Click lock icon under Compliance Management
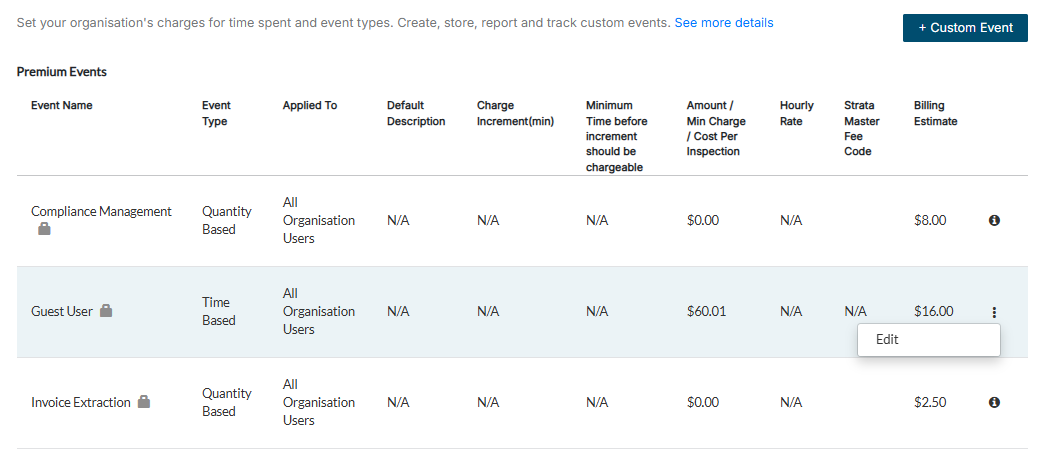This screenshot has height=453, width=1044. click(44, 229)
